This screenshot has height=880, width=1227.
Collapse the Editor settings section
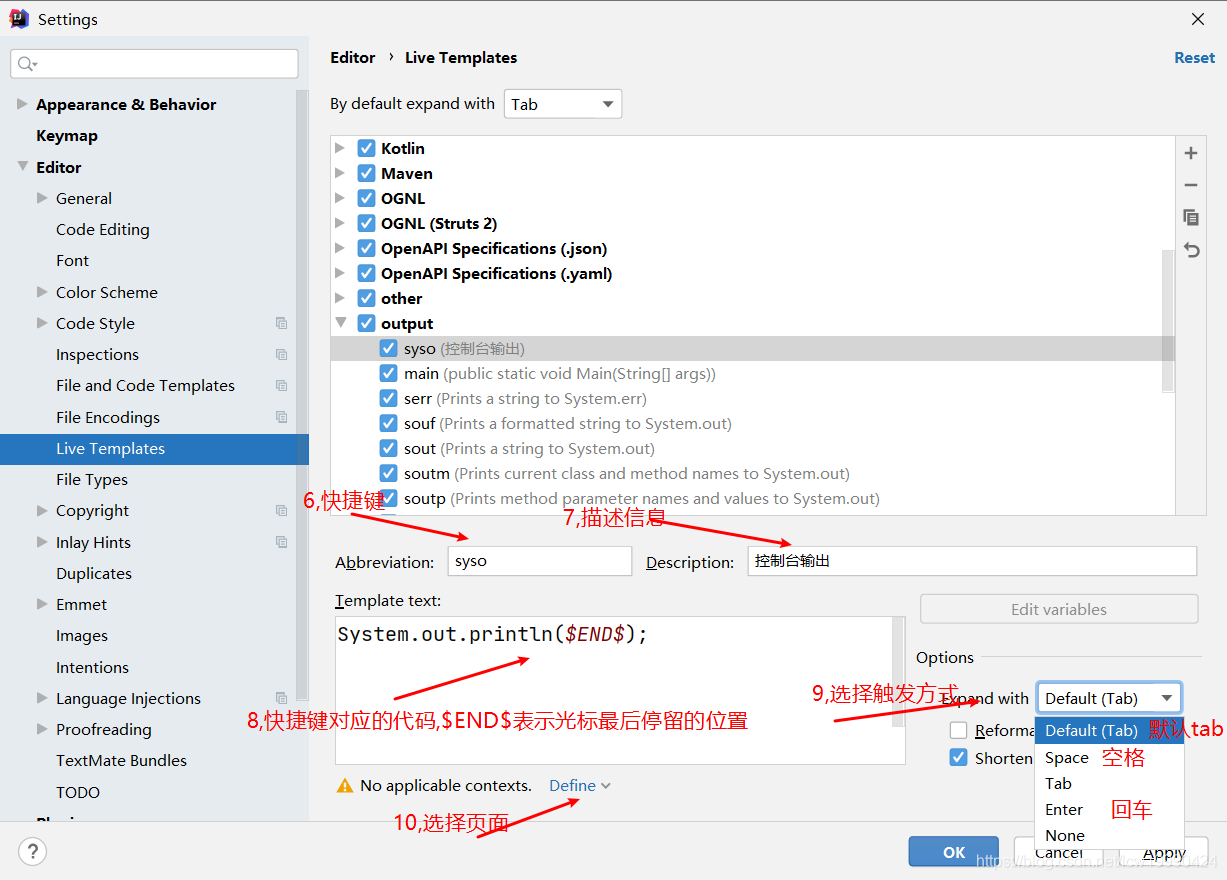22,167
